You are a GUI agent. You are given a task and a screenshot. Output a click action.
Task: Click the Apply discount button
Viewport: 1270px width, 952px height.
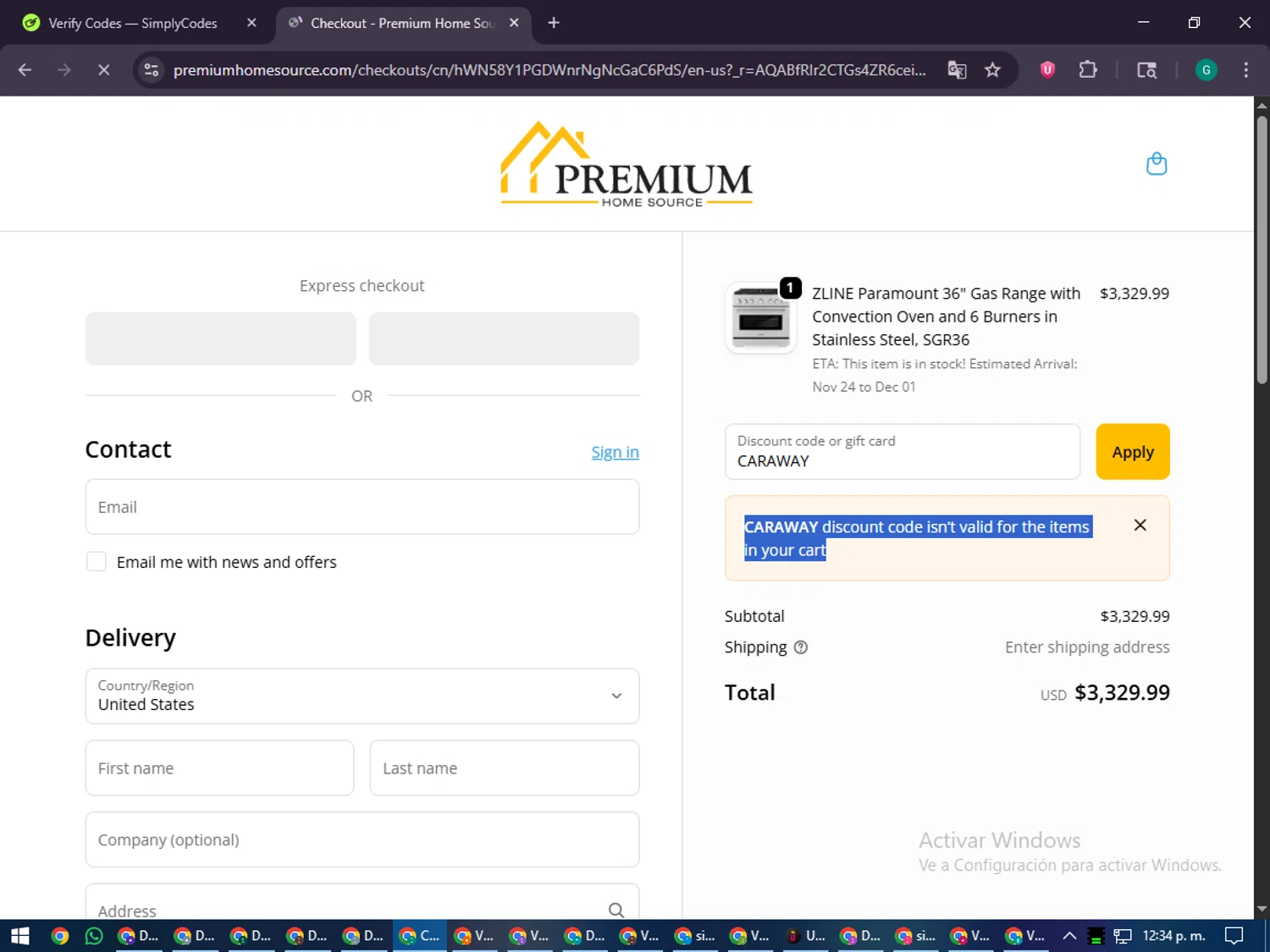[x=1133, y=452]
